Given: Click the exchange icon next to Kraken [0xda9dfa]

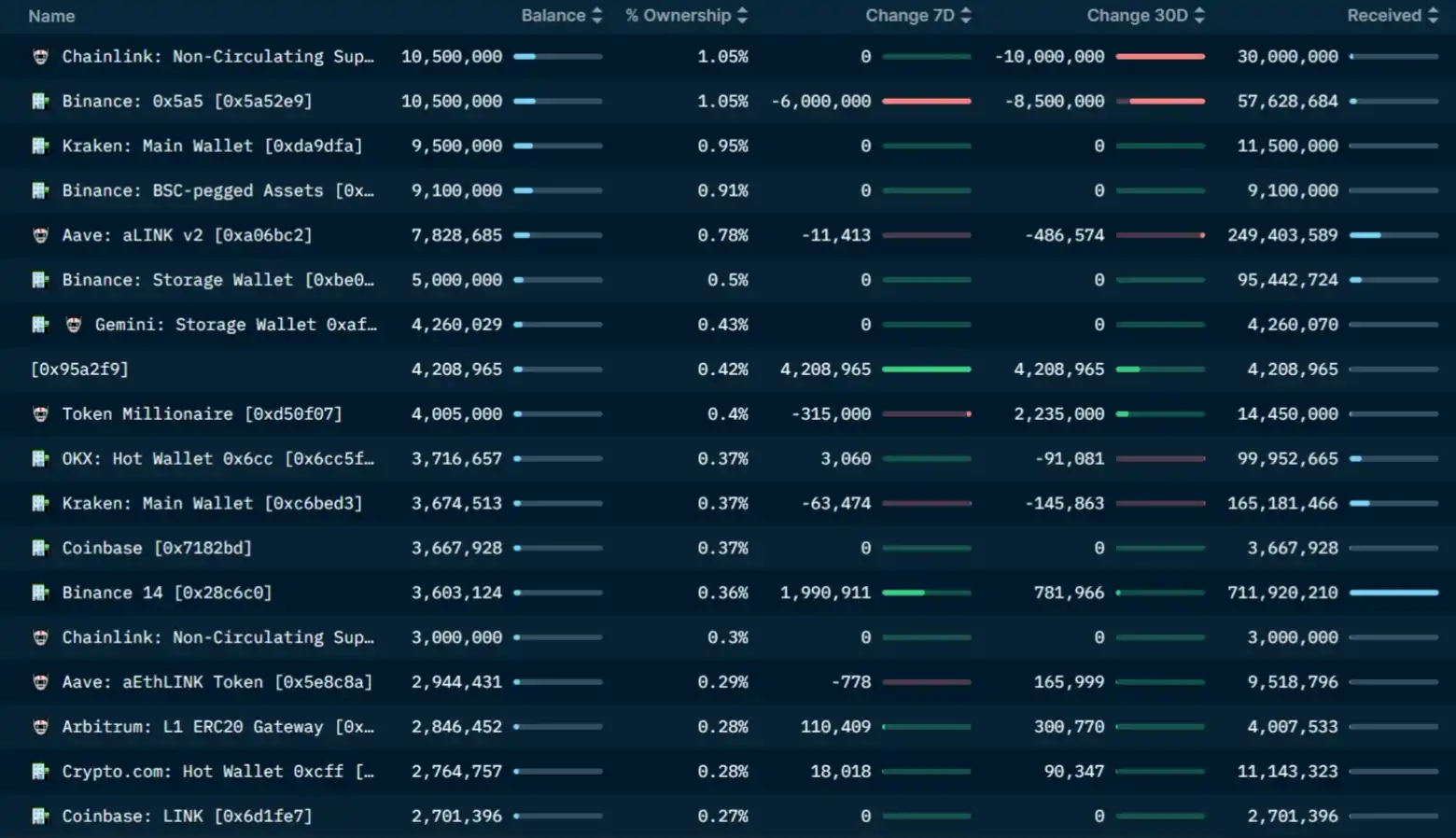Looking at the screenshot, I should (x=40, y=147).
